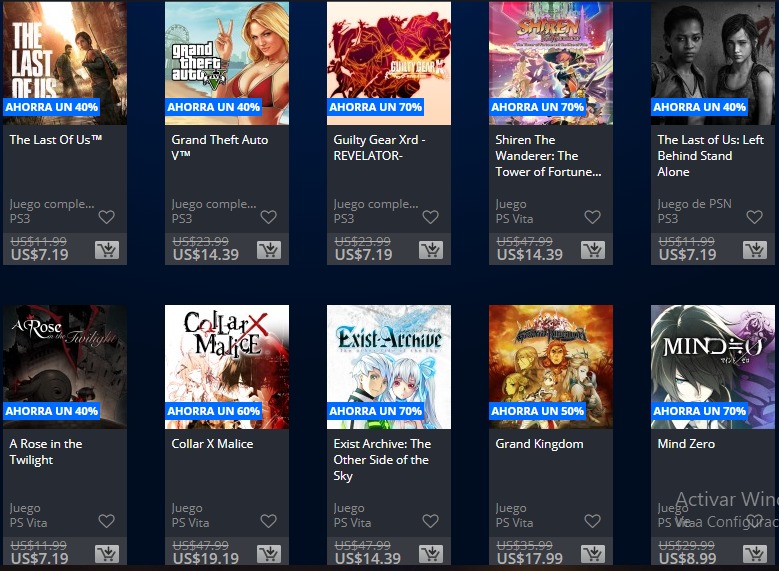Toggle wishlist heart for Grand Theft Auto V

pyautogui.click(x=268, y=217)
